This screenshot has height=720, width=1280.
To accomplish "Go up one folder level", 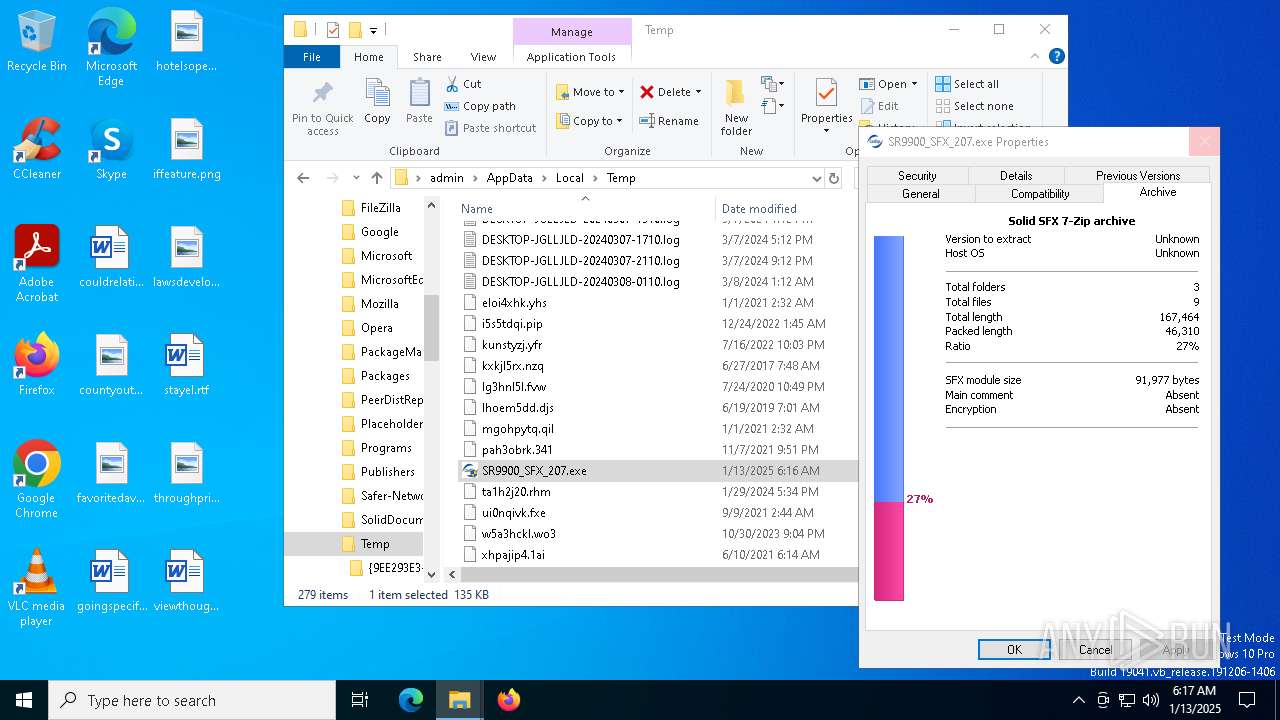I will (376, 178).
